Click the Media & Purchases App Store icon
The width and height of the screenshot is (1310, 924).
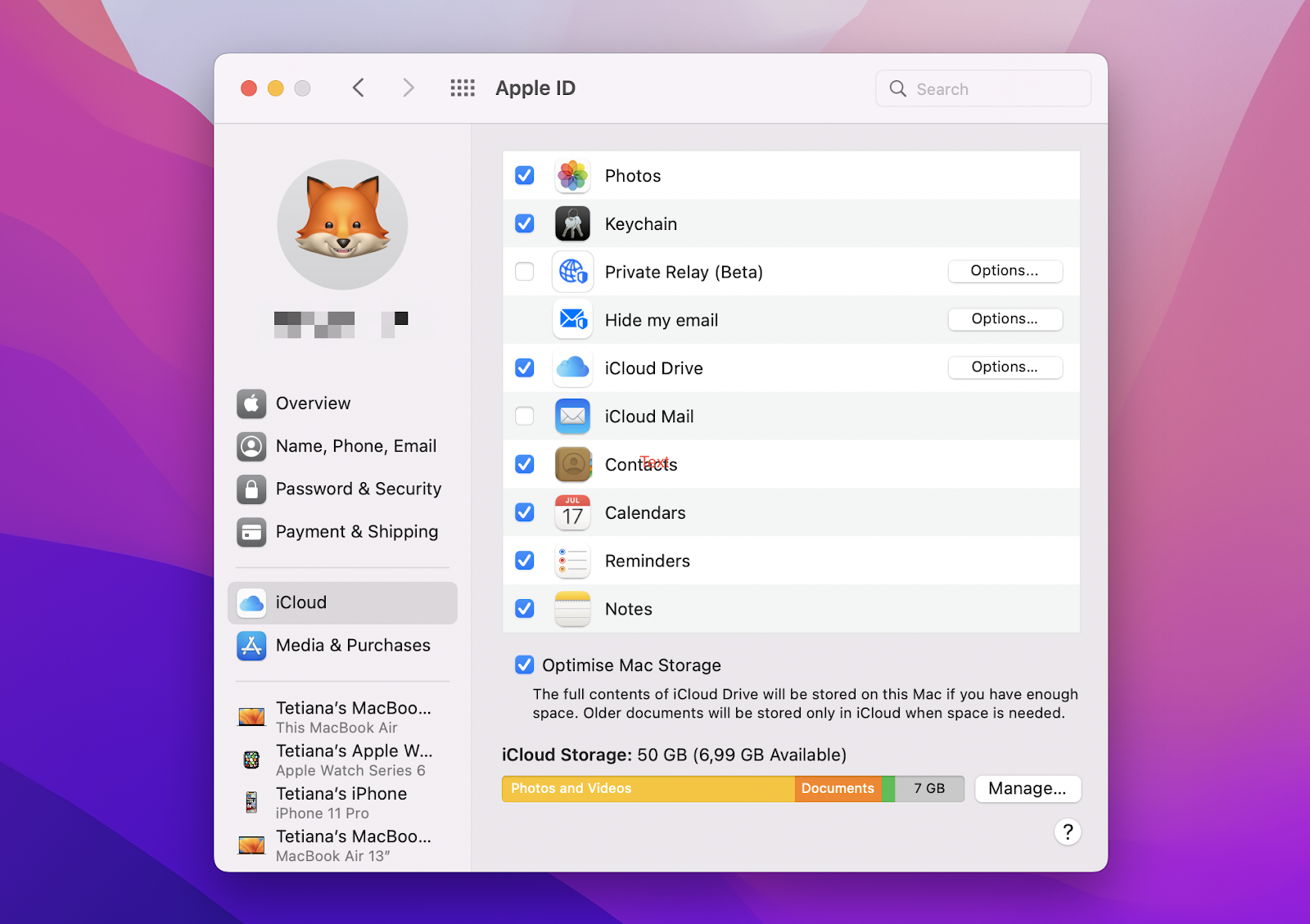click(251, 646)
